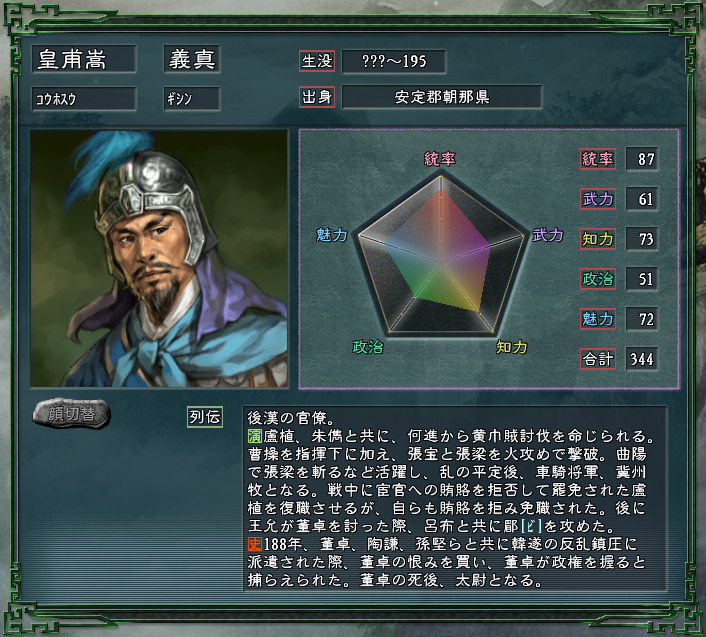The image size is (706, 637).
Task: Click the 生没 lifespan label
Action: click(317, 61)
